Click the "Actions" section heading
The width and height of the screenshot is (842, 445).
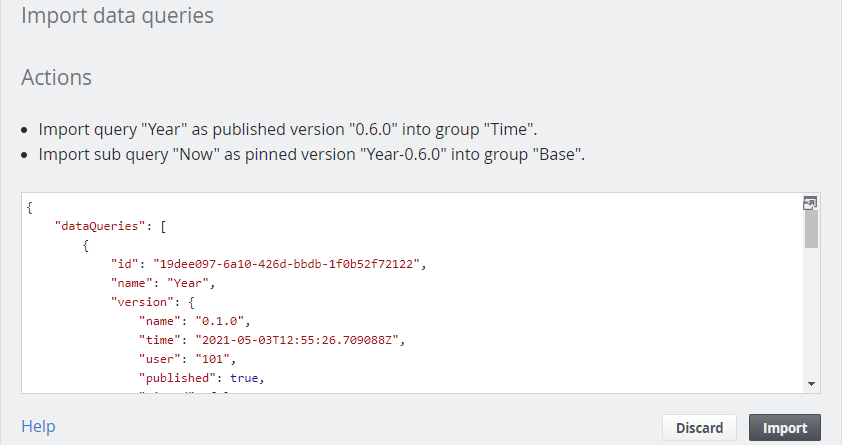click(56, 77)
